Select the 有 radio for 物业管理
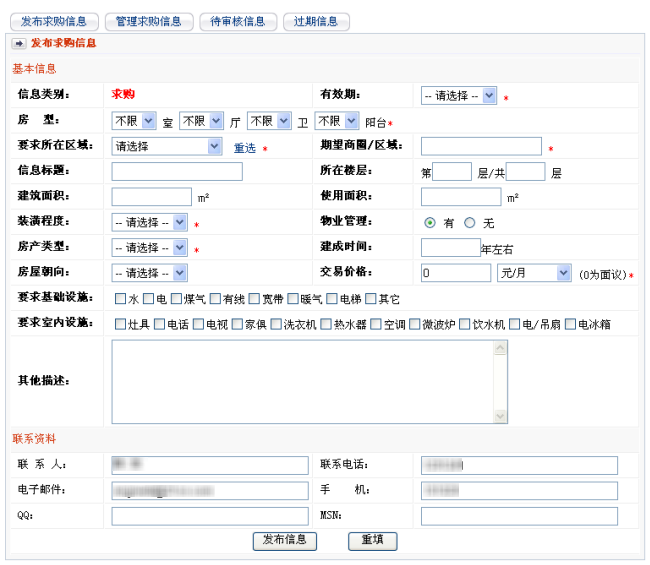Image resolution: width=650 pixels, height=565 pixels. pos(430,223)
